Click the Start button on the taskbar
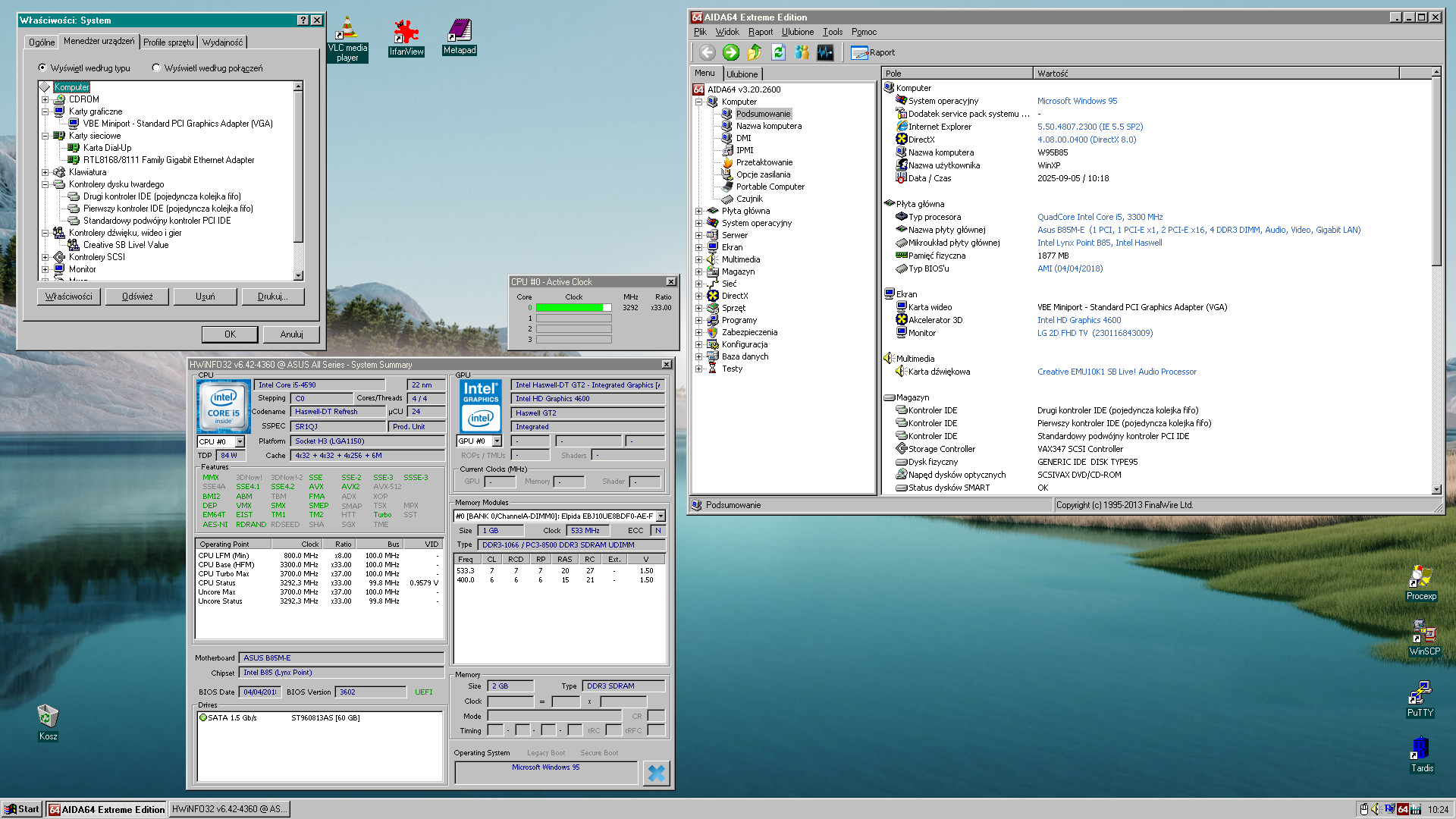Screen dimensions: 1456x819 [22, 809]
